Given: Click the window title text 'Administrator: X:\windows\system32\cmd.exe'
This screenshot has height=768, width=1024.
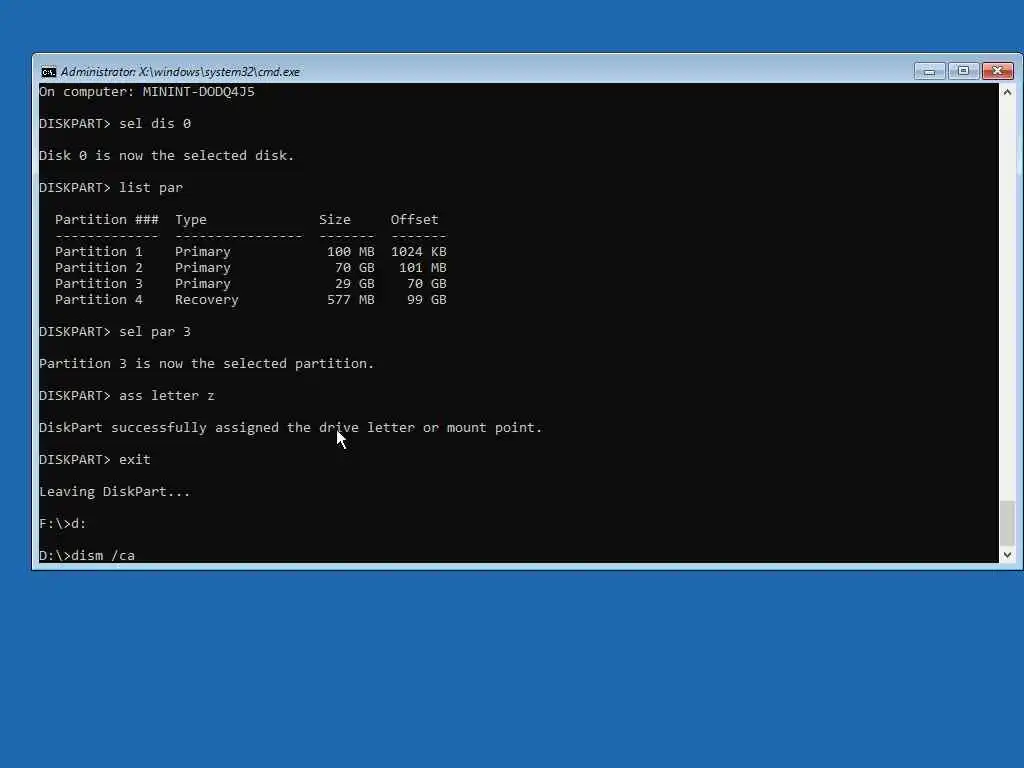Looking at the screenshot, I should (x=180, y=72).
